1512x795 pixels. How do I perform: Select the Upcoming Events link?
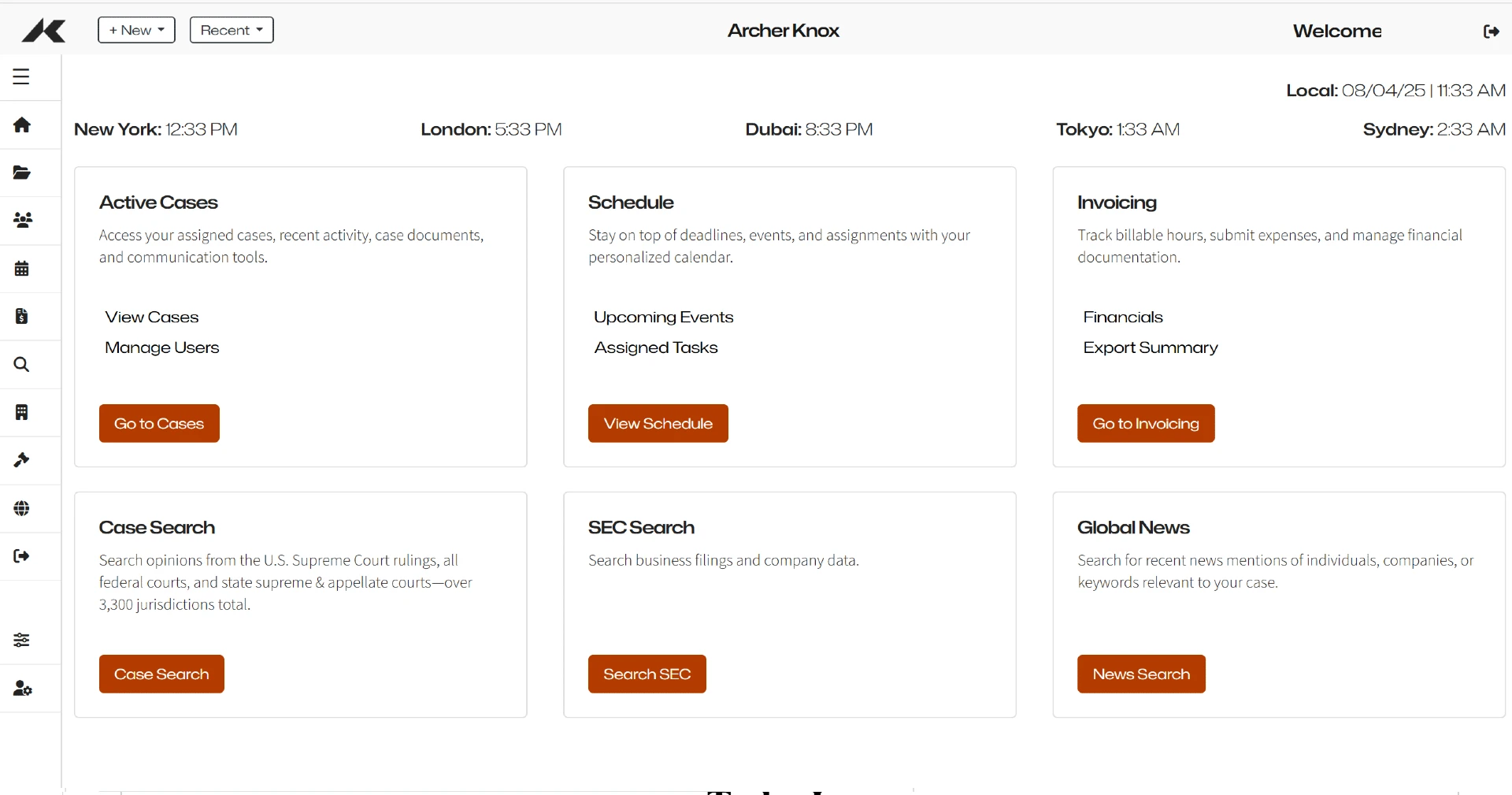(663, 317)
